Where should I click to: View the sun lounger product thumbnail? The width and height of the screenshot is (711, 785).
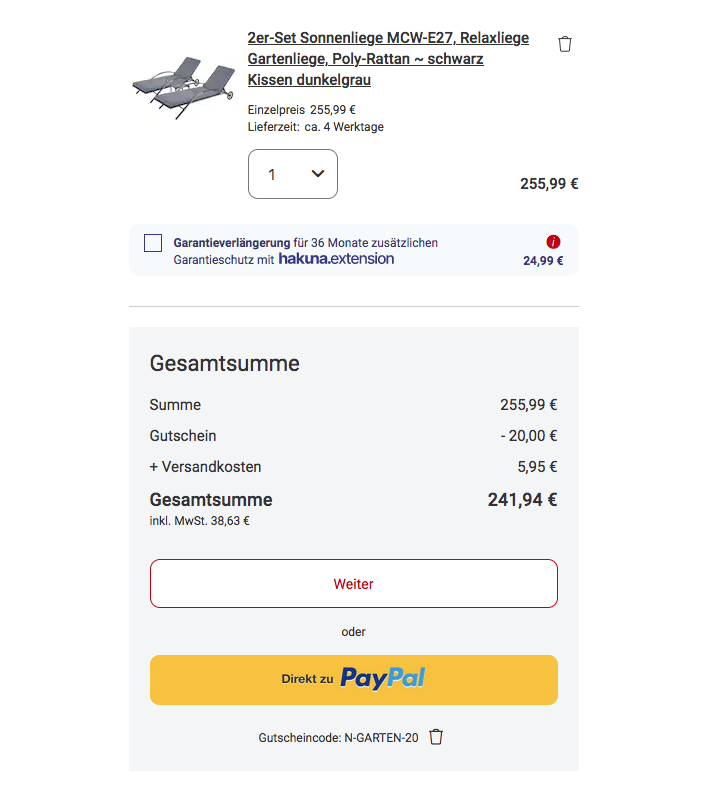pyautogui.click(x=181, y=89)
